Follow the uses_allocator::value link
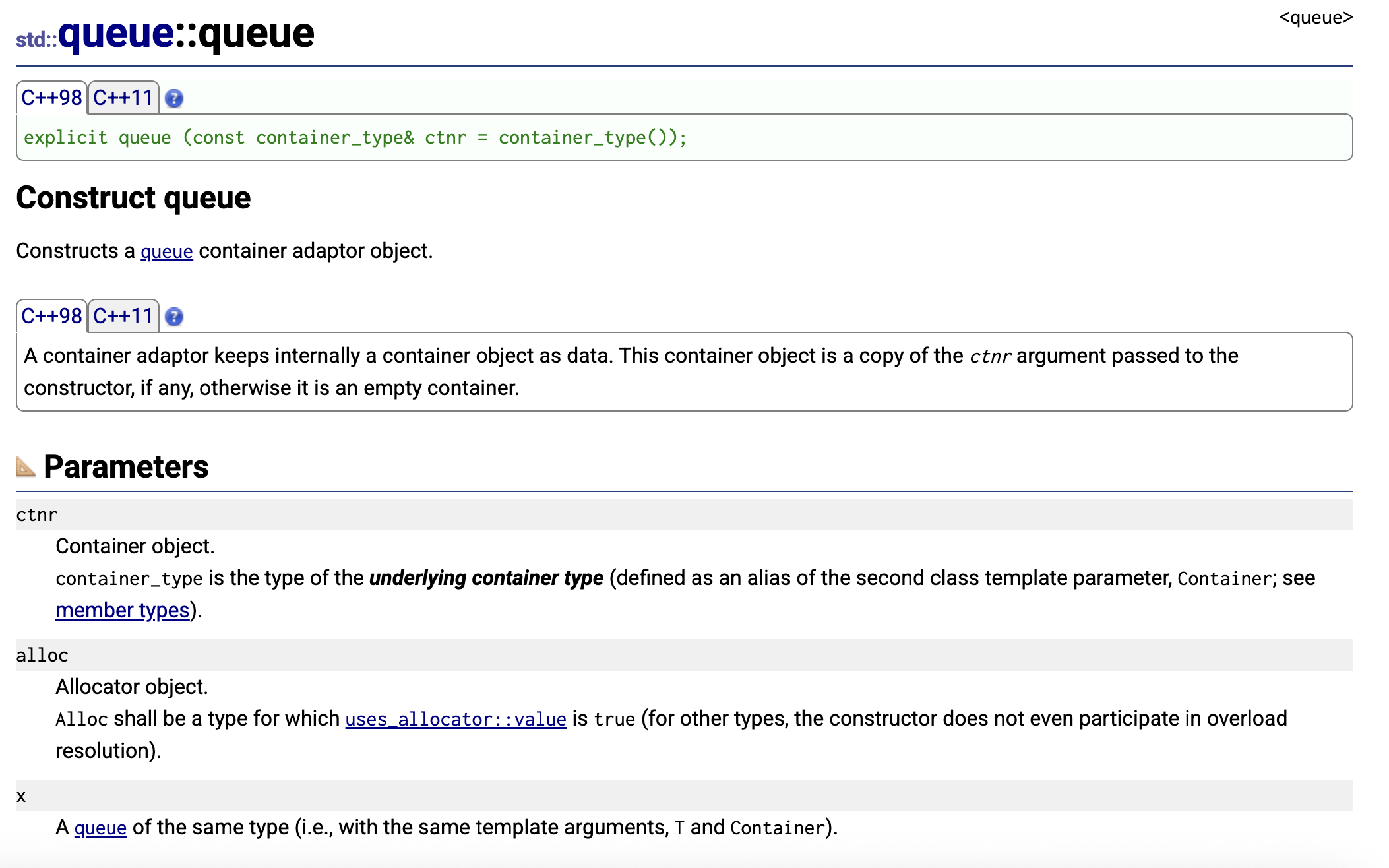1389x868 pixels. tap(456, 720)
